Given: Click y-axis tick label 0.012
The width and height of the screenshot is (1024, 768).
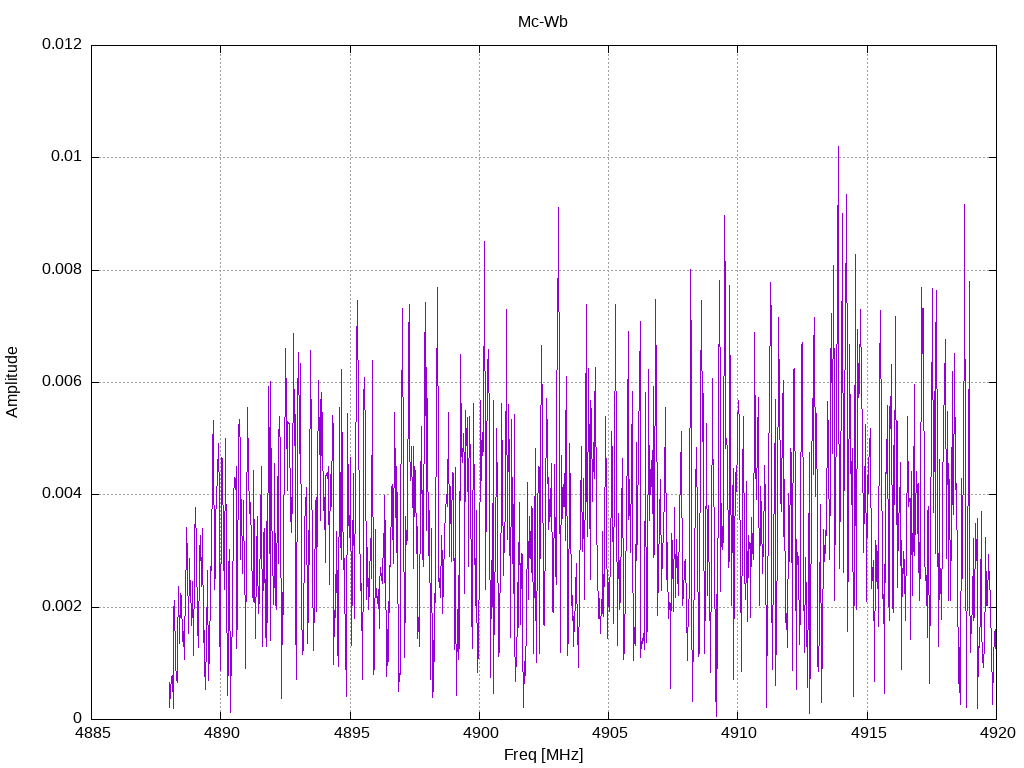Looking at the screenshot, I should tap(62, 44).
